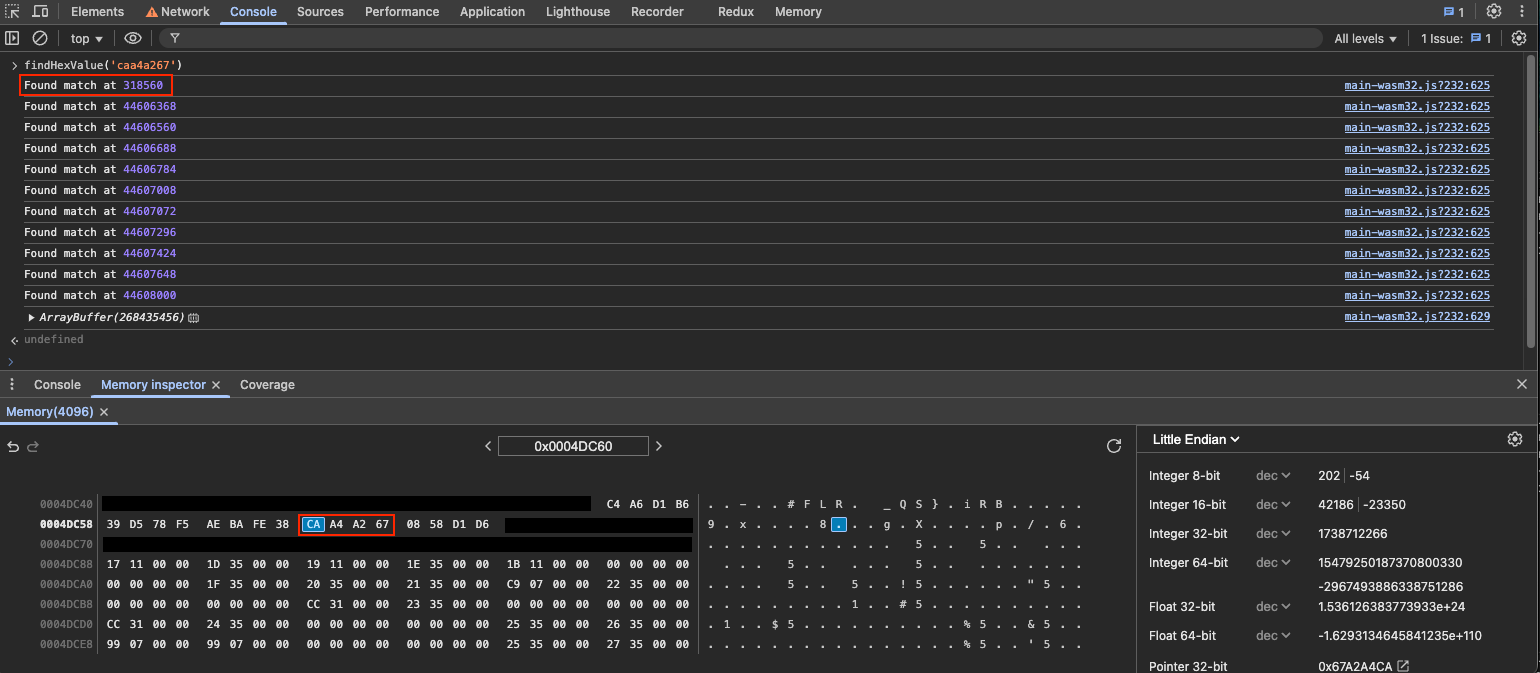This screenshot has height=673, width=1540.
Task: Go to next memory page
Action: (x=659, y=446)
